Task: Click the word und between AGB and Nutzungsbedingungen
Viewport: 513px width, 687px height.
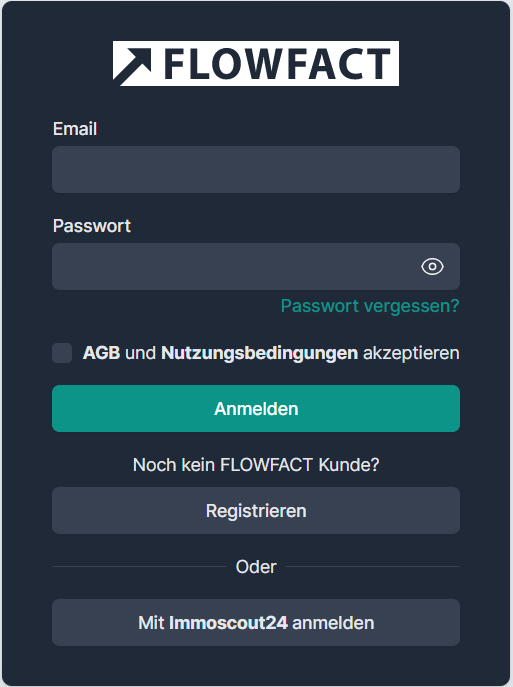Action: coord(141,353)
